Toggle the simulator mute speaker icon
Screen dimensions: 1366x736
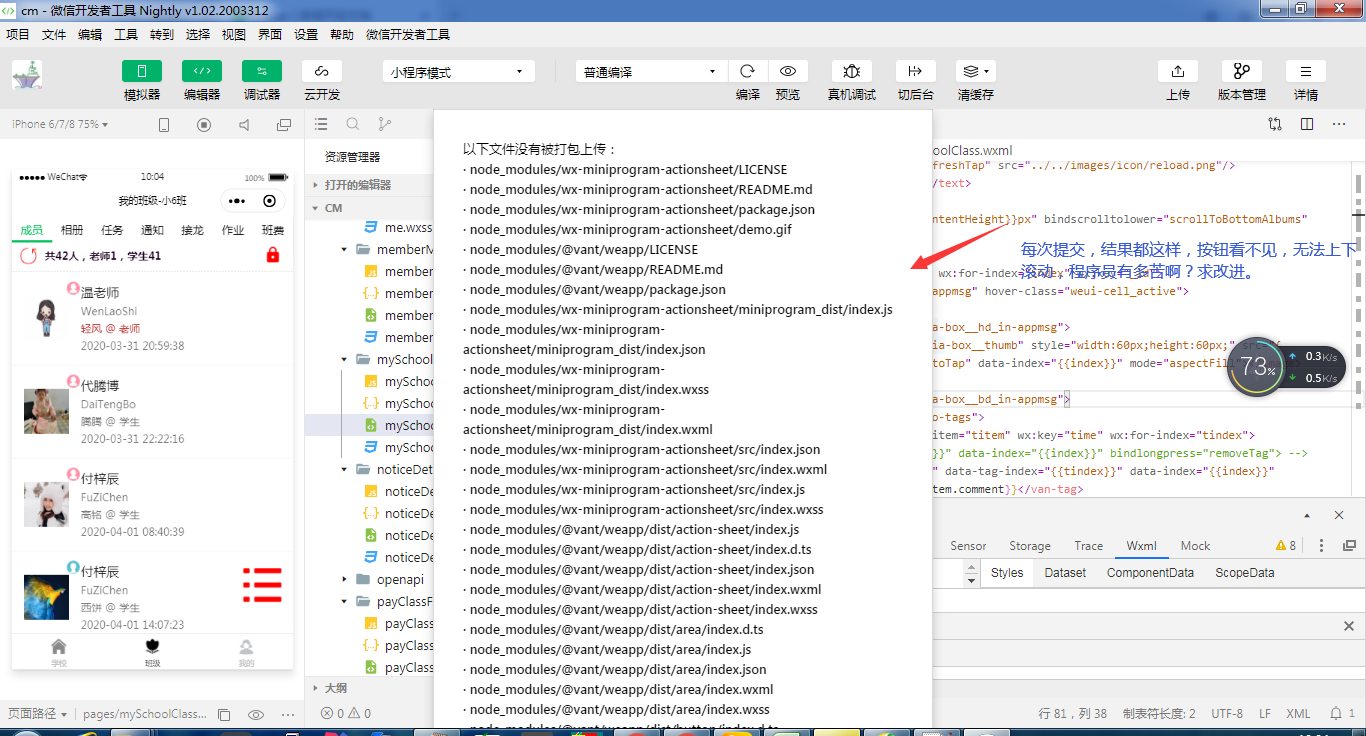tap(244, 125)
